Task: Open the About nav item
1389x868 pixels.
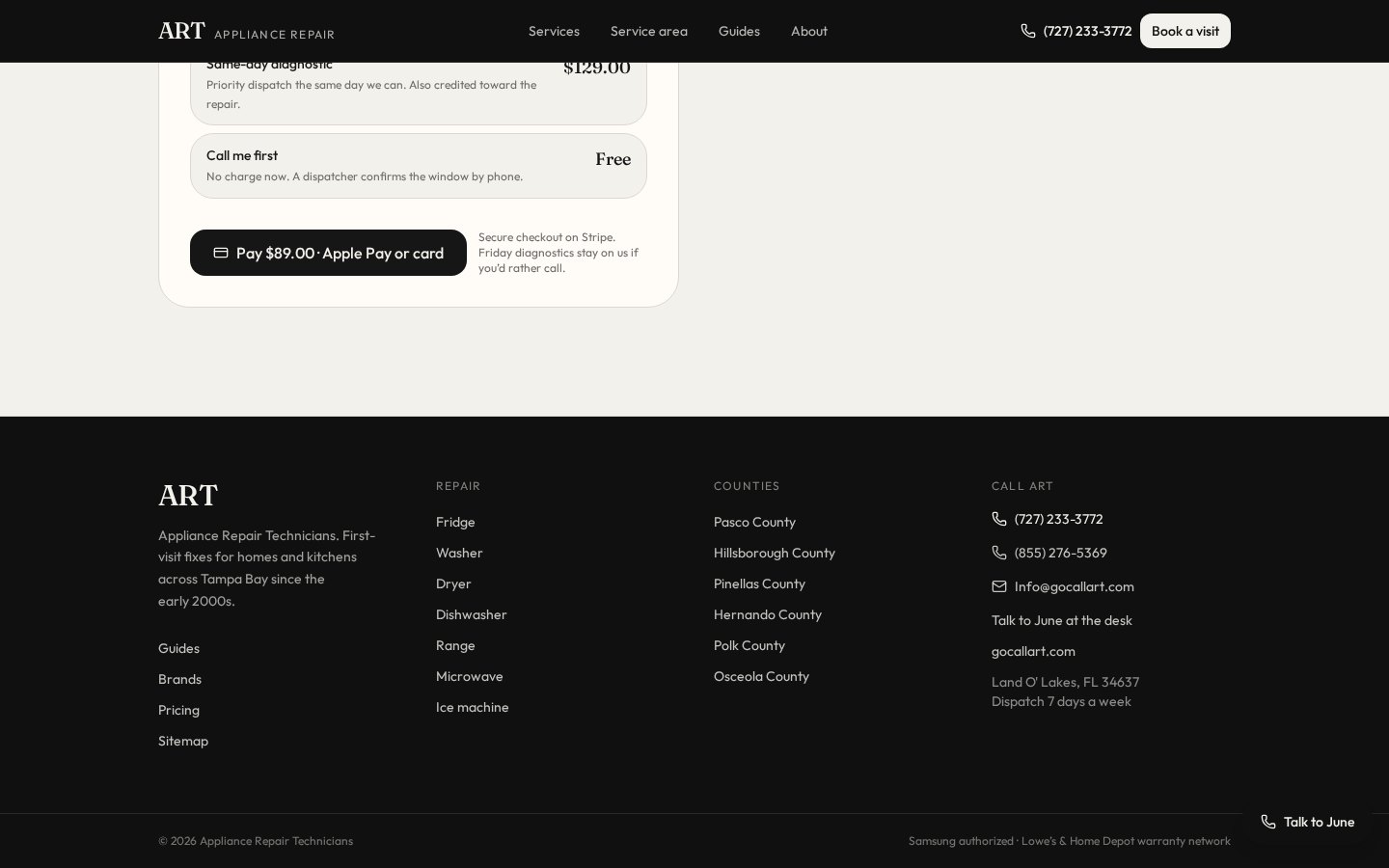Action: click(809, 31)
